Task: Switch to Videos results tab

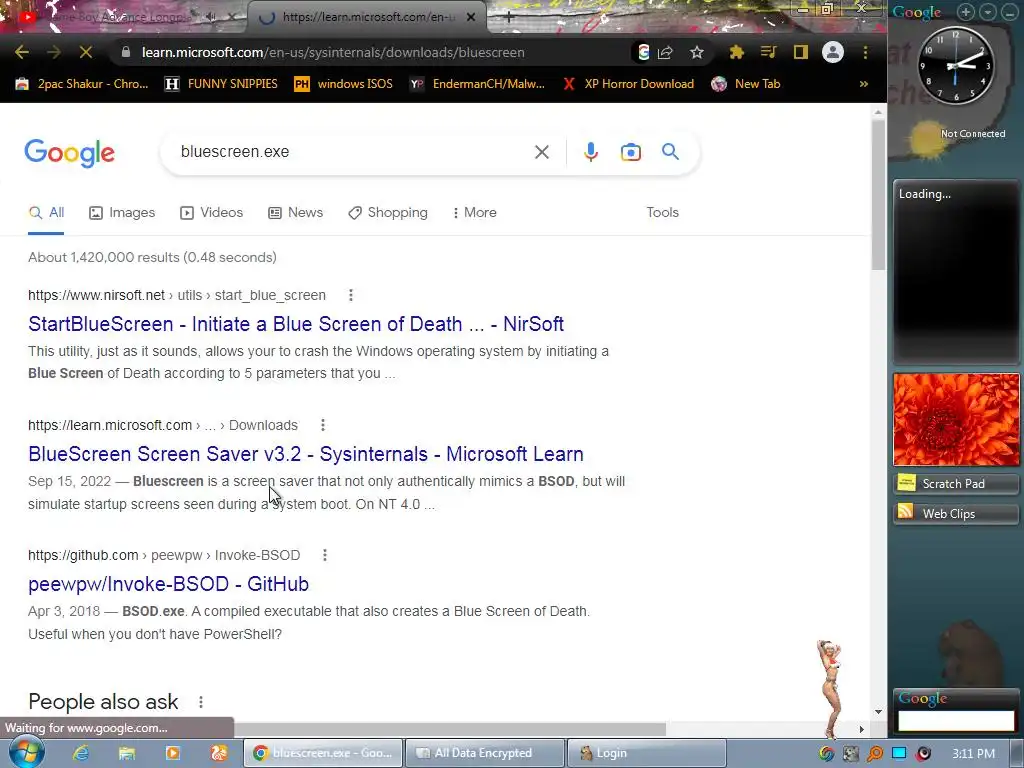Action: pyautogui.click(x=212, y=213)
